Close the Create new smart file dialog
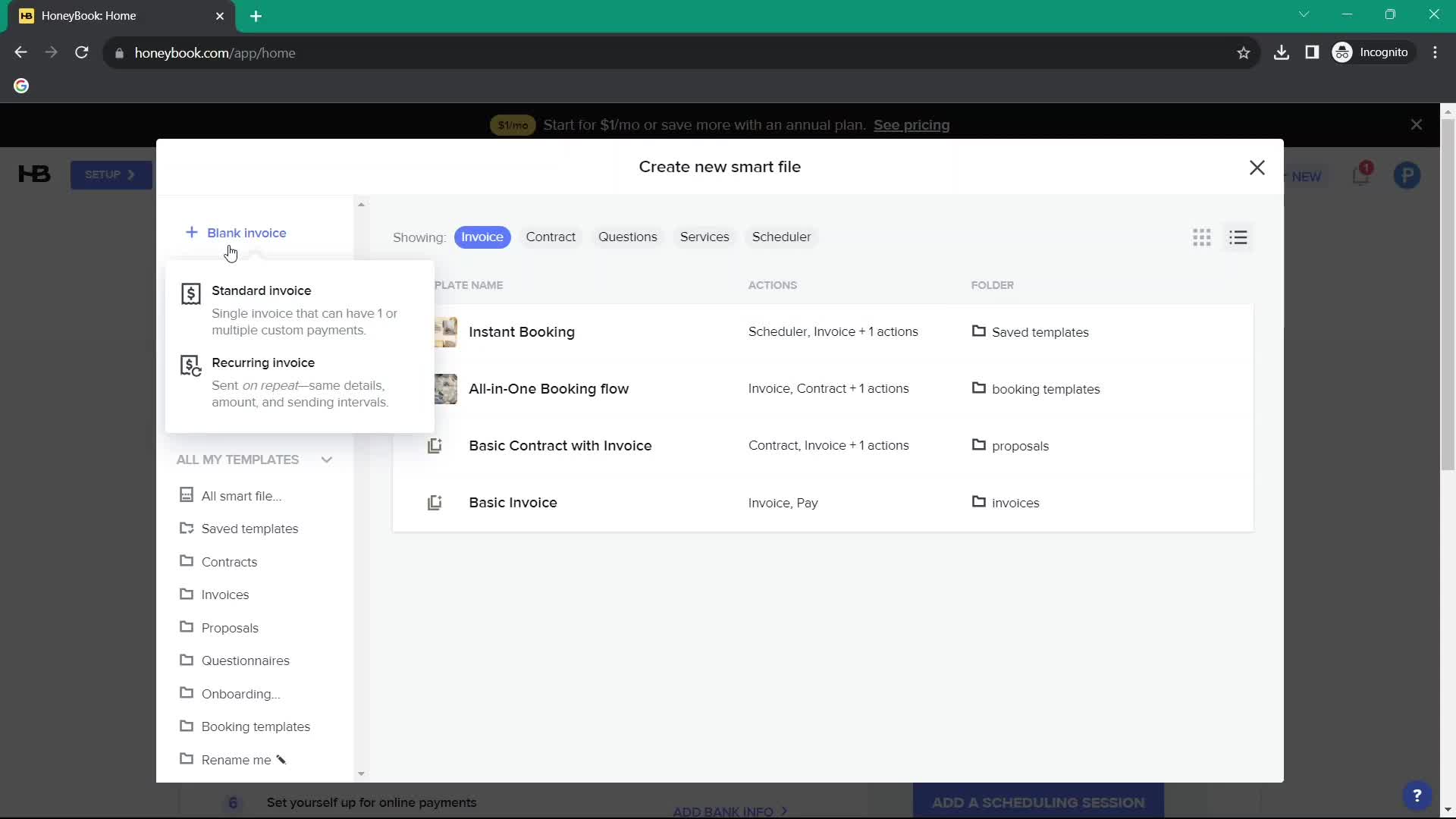Image resolution: width=1456 pixels, height=819 pixels. point(1257,167)
